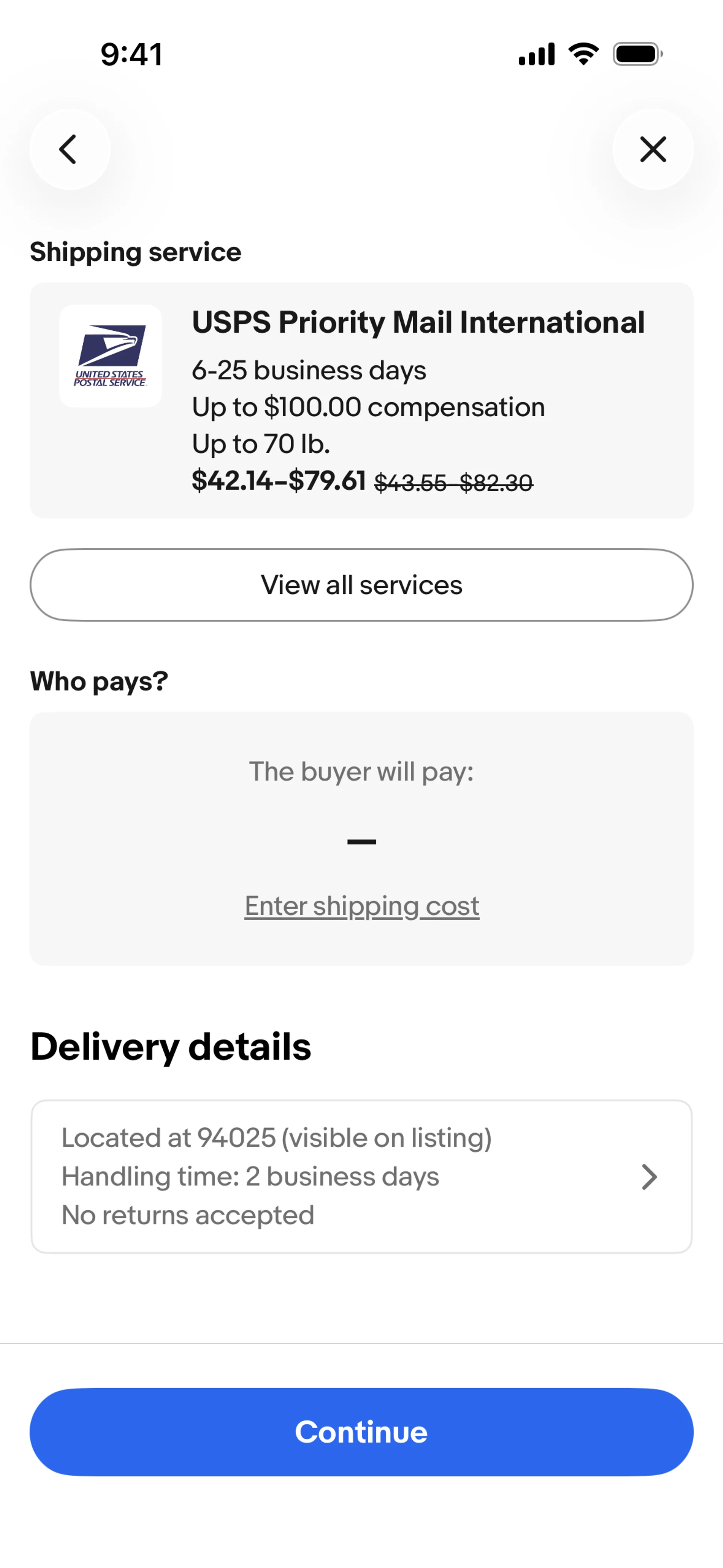Tap the Wi-Fi status icon
723x1568 pixels.
click(x=583, y=54)
